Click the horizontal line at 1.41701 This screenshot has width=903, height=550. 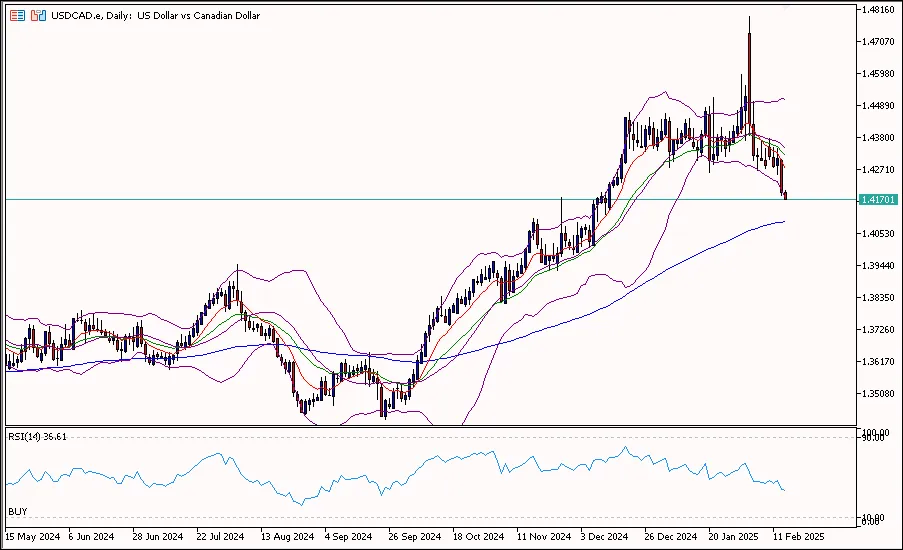[400, 200]
